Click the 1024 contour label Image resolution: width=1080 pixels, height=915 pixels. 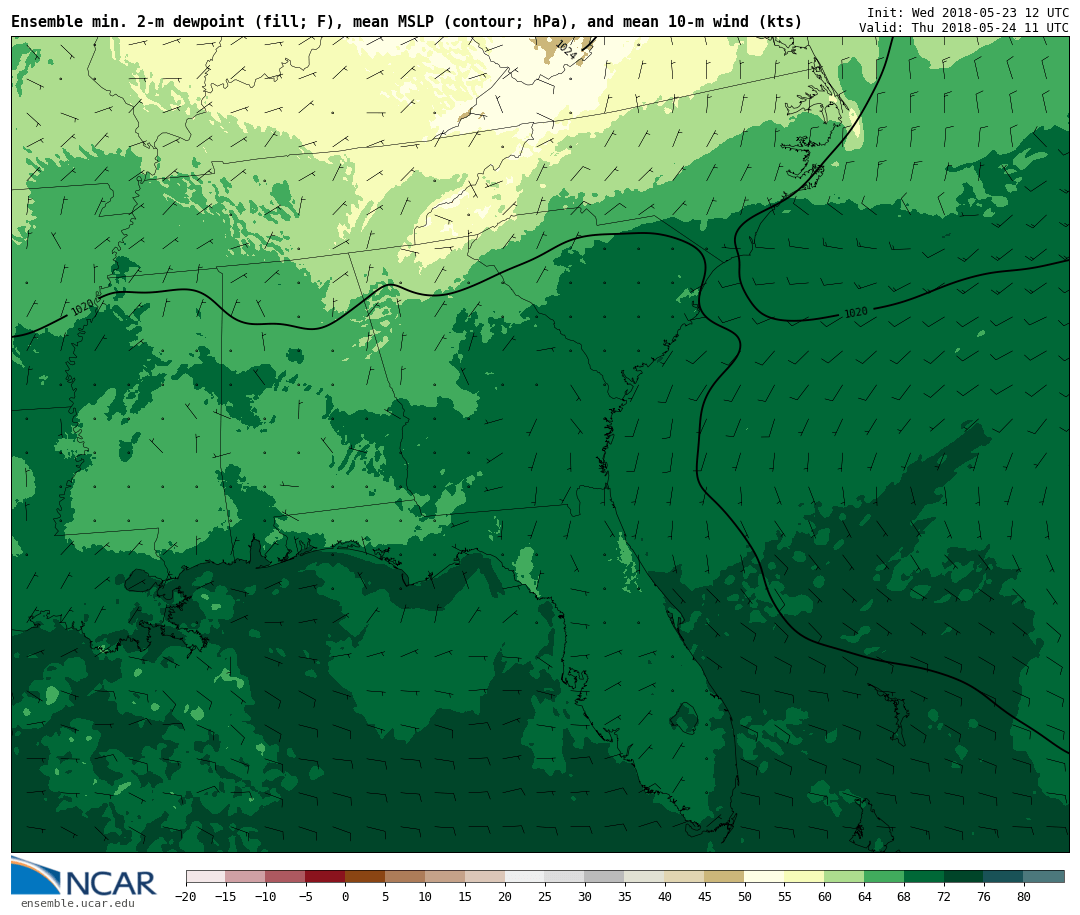click(565, 49)
